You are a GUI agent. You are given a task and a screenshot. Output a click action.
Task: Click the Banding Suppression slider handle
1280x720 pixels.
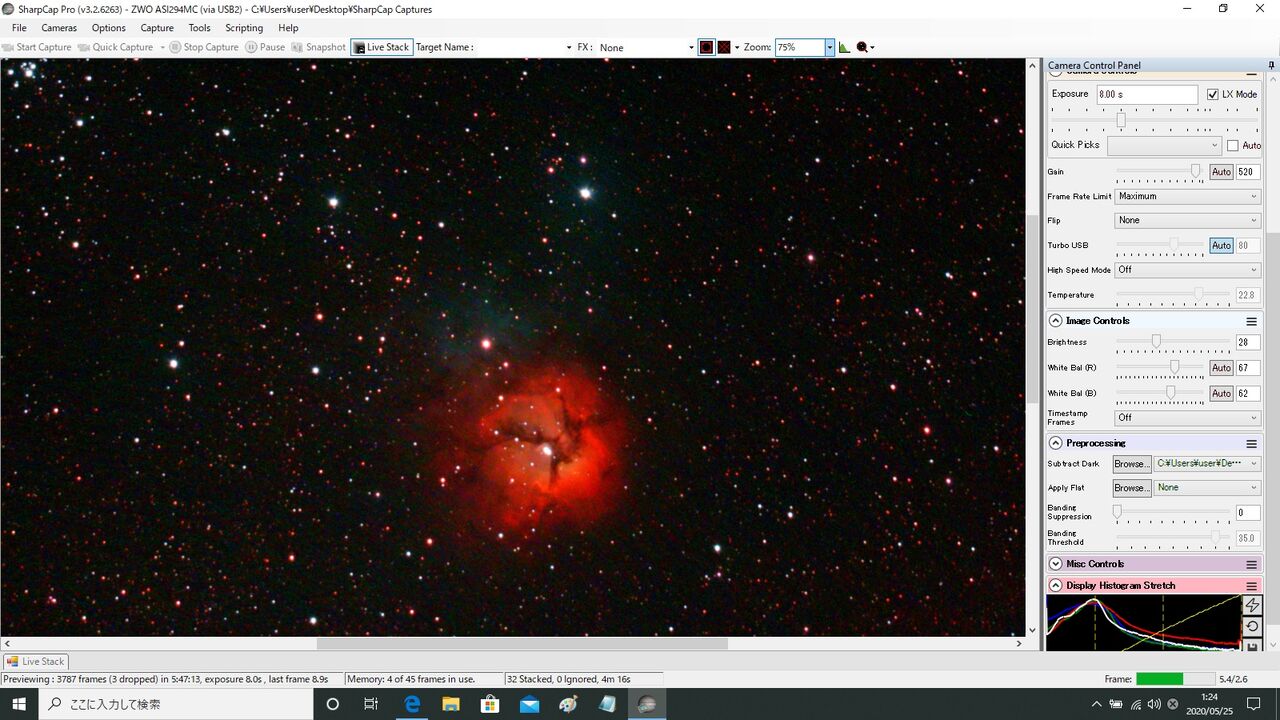coord(1117,512)
